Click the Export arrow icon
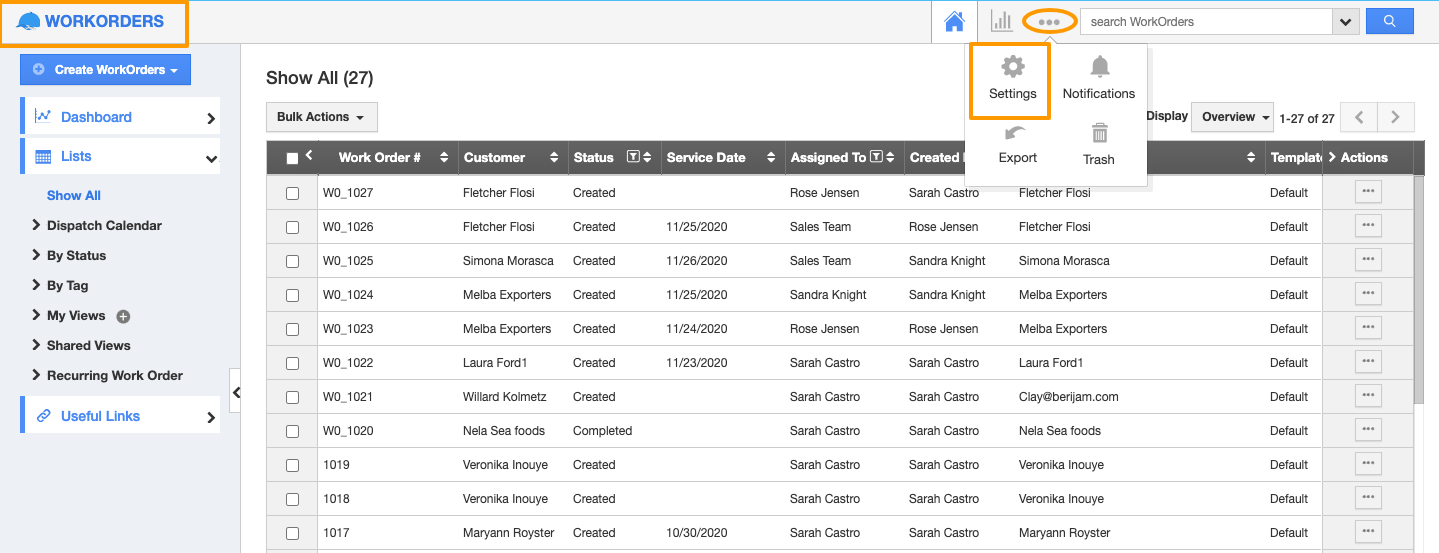Viewport: 1439px width, 553px height. 1017,133
